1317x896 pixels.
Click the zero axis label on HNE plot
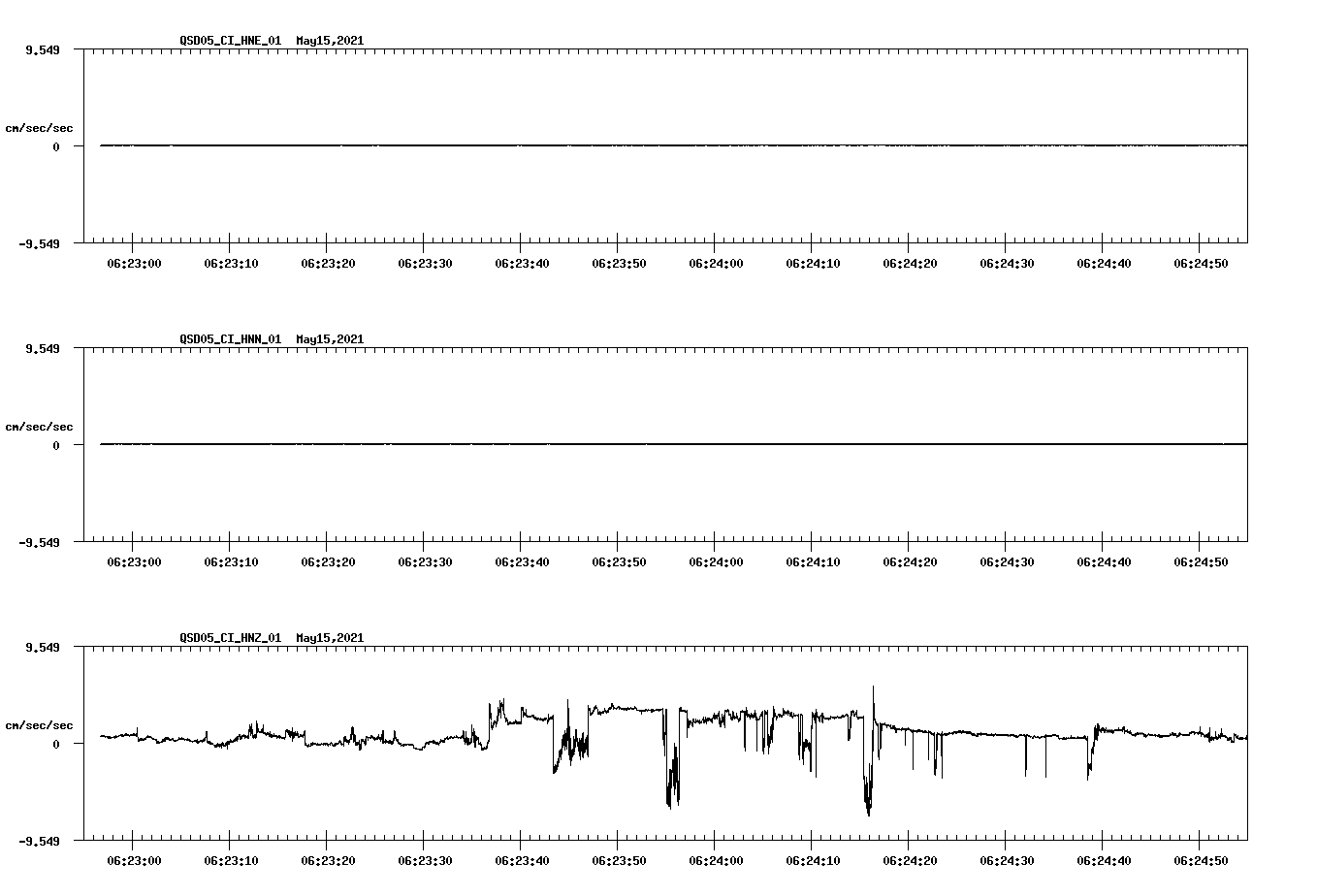click(x=56, y=147)
